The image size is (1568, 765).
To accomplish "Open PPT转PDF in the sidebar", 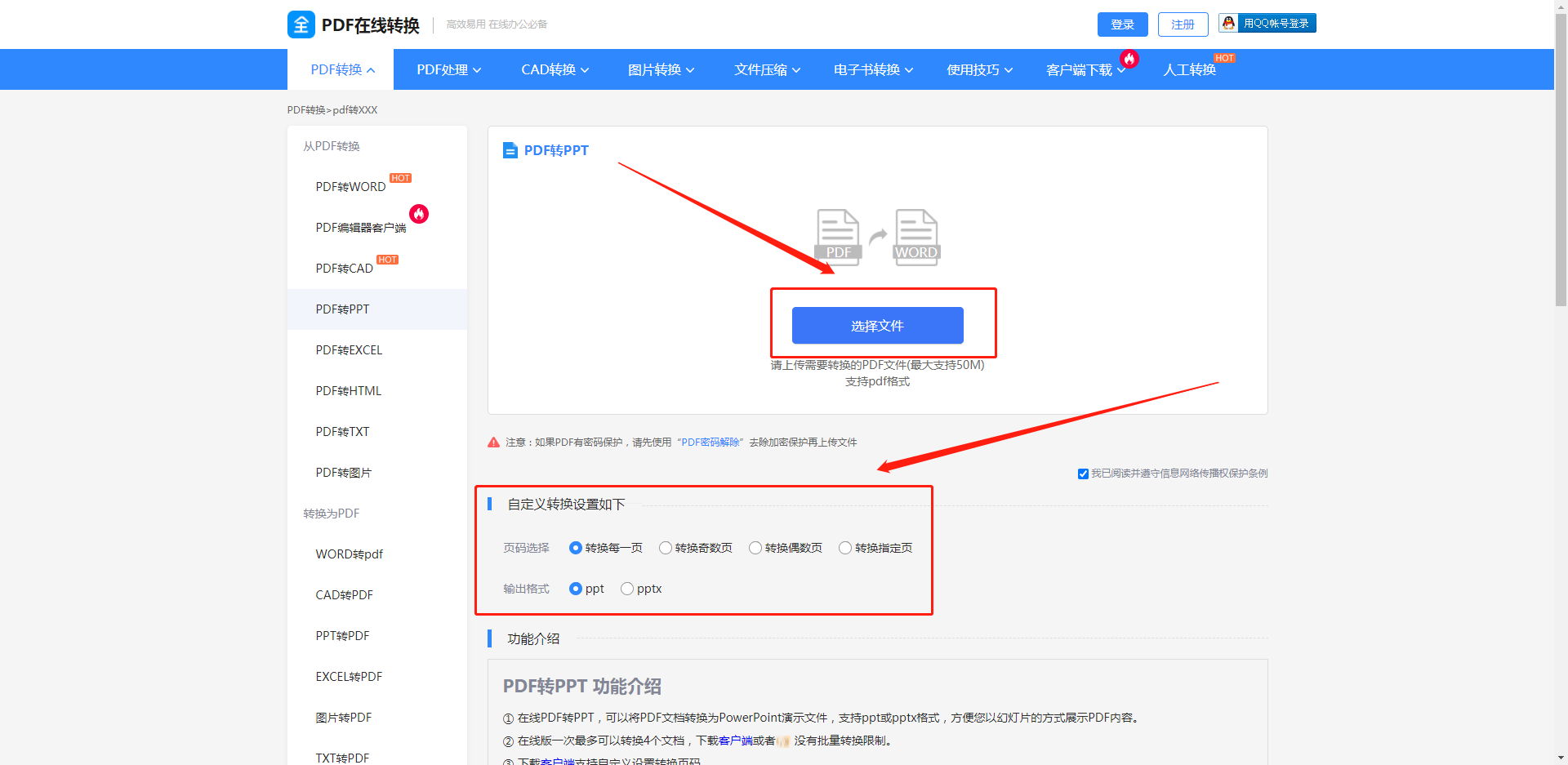I will [342, 636].
